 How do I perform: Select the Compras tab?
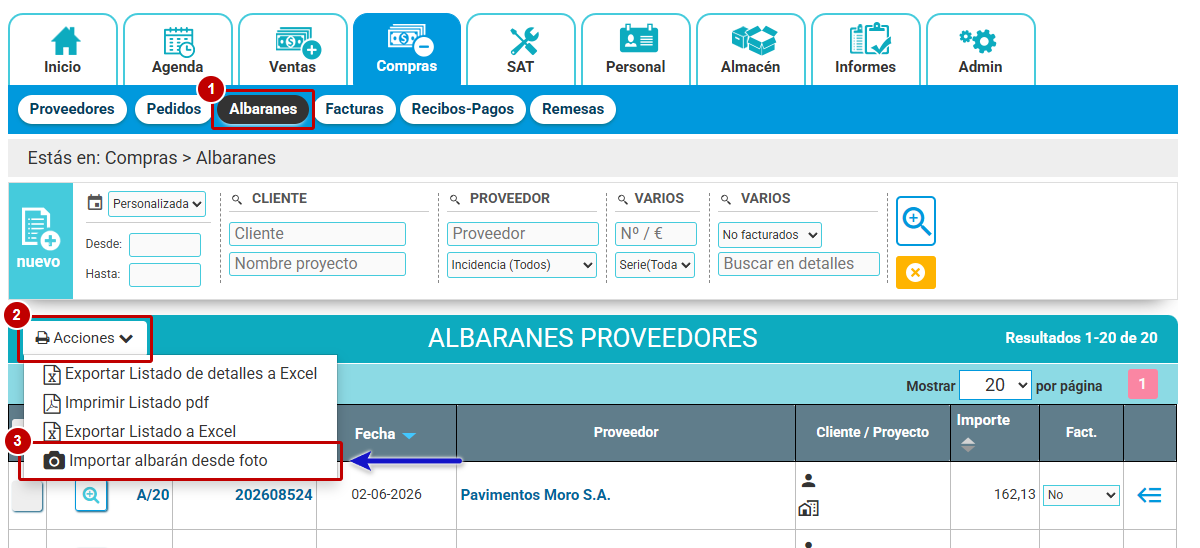pos(407,49)
